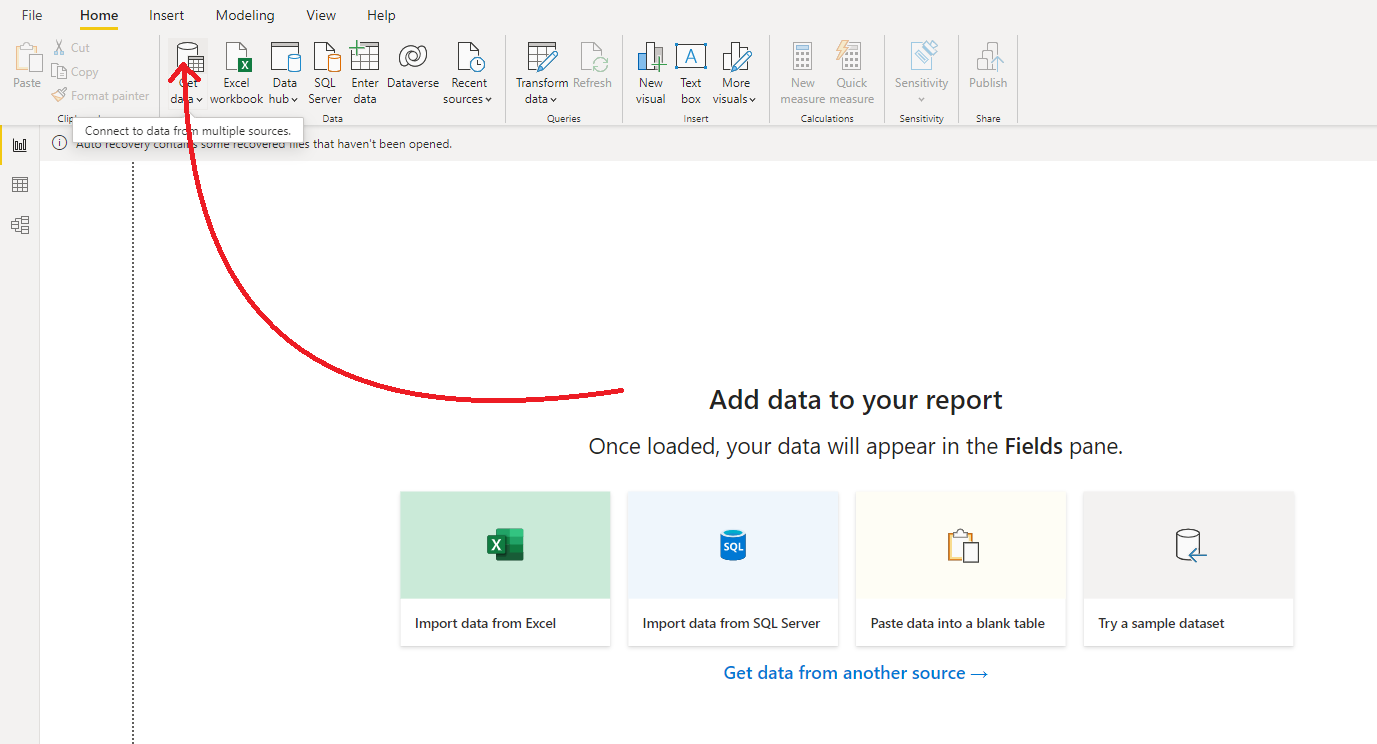Select the Enter data icon
The height and width of the screenshot is (744, 1377).
365,58
